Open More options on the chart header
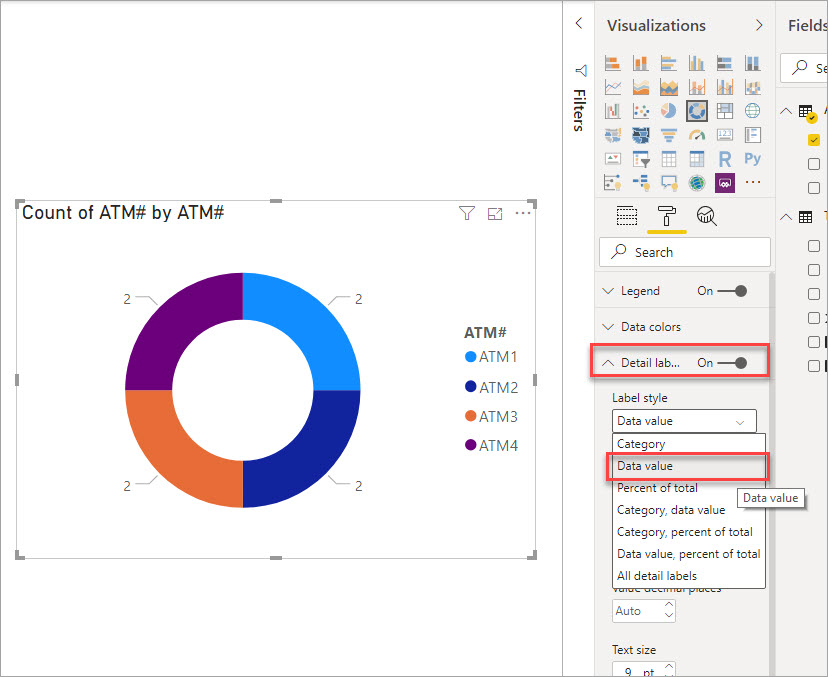 (x=523, y=213)
